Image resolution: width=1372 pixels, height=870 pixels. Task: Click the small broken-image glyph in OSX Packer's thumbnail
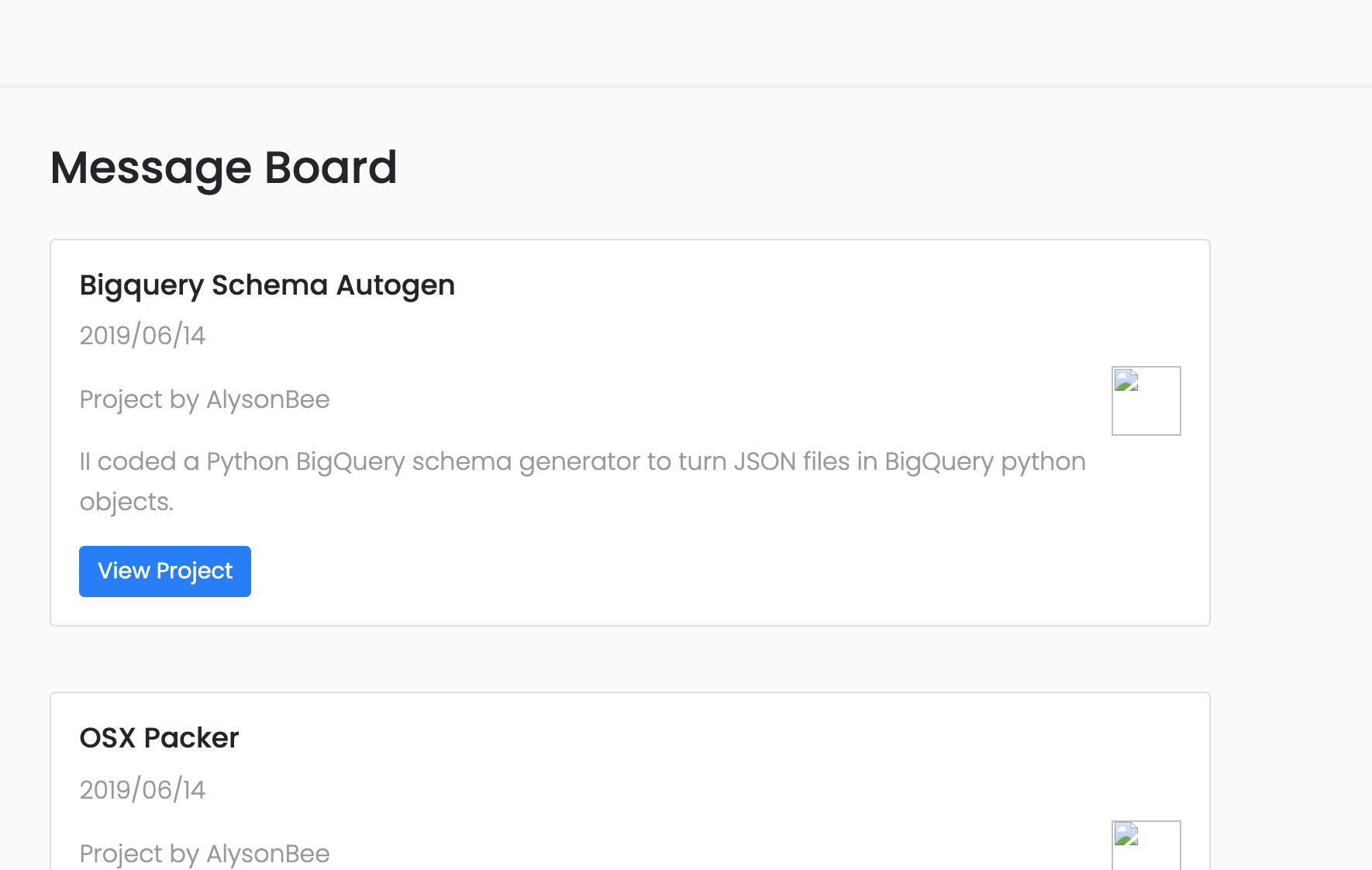point(1126,834)
